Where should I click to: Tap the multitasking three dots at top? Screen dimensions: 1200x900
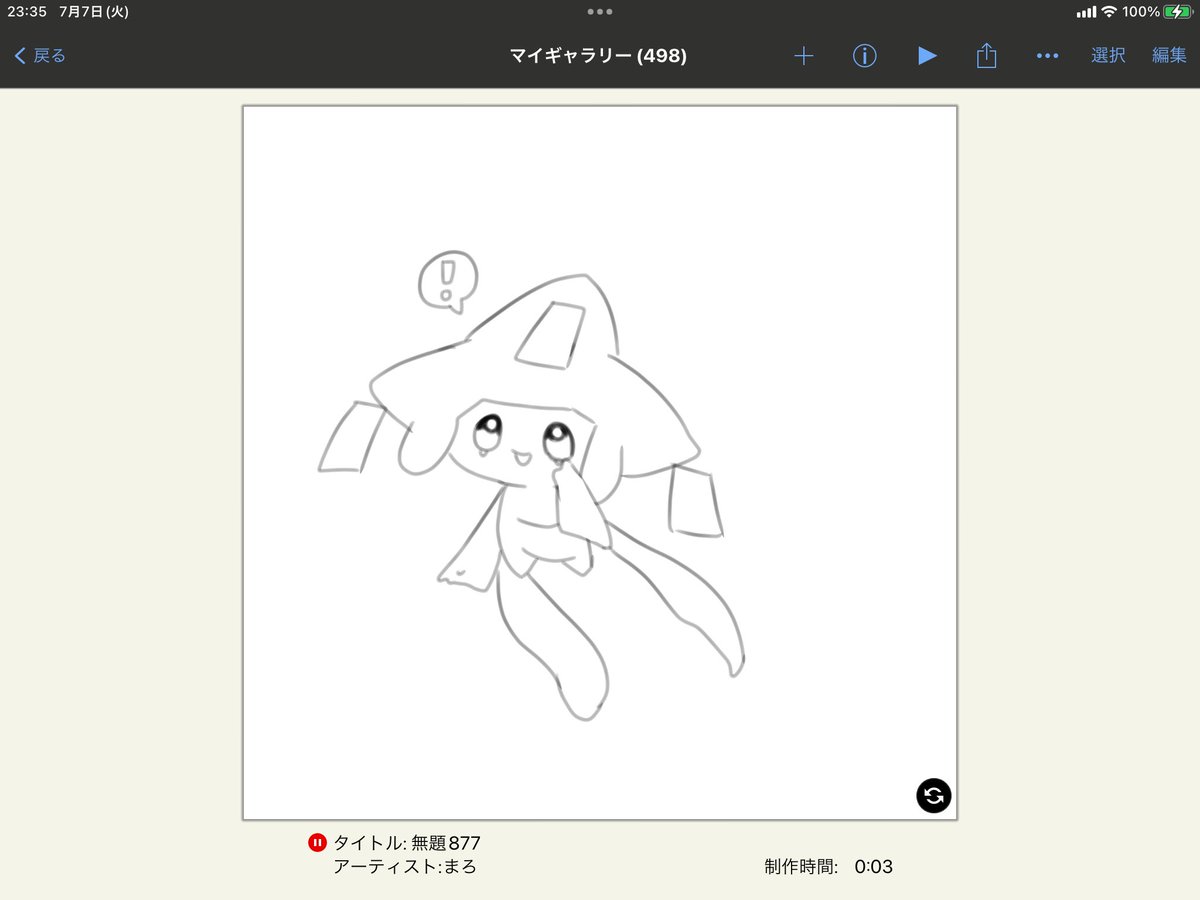600,12
